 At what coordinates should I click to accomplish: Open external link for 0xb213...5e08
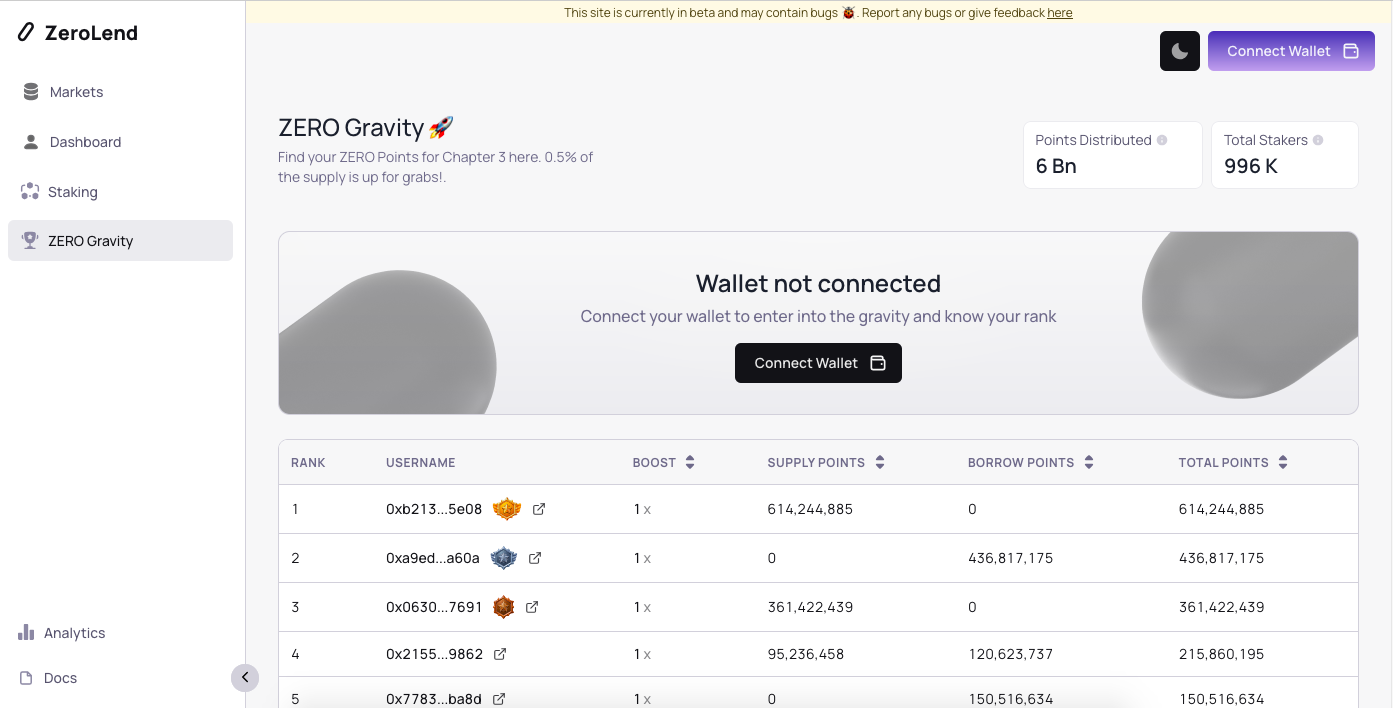[x=539, y=509]
